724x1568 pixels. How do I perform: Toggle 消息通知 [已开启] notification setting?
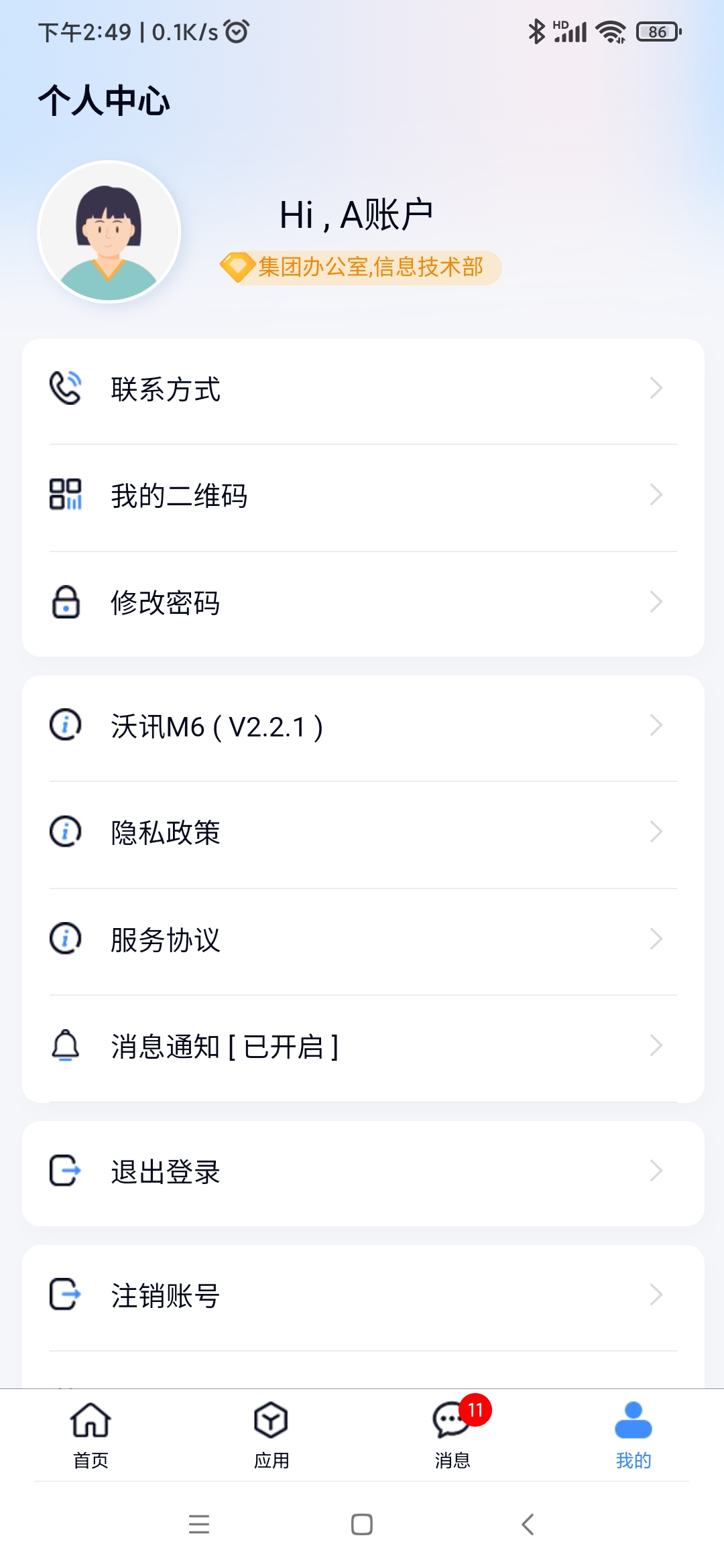tap(363, 1046)
